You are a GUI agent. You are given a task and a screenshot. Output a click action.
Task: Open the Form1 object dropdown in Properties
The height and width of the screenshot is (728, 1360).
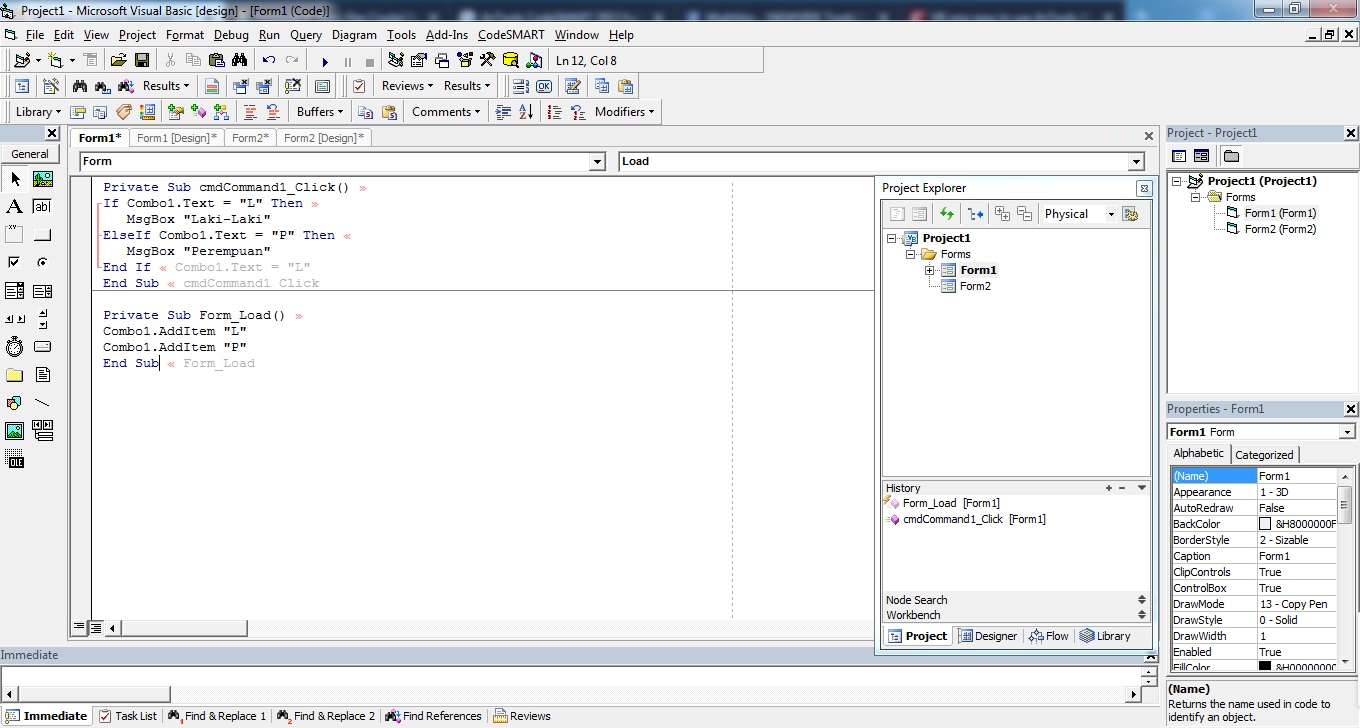[1347, 432]
